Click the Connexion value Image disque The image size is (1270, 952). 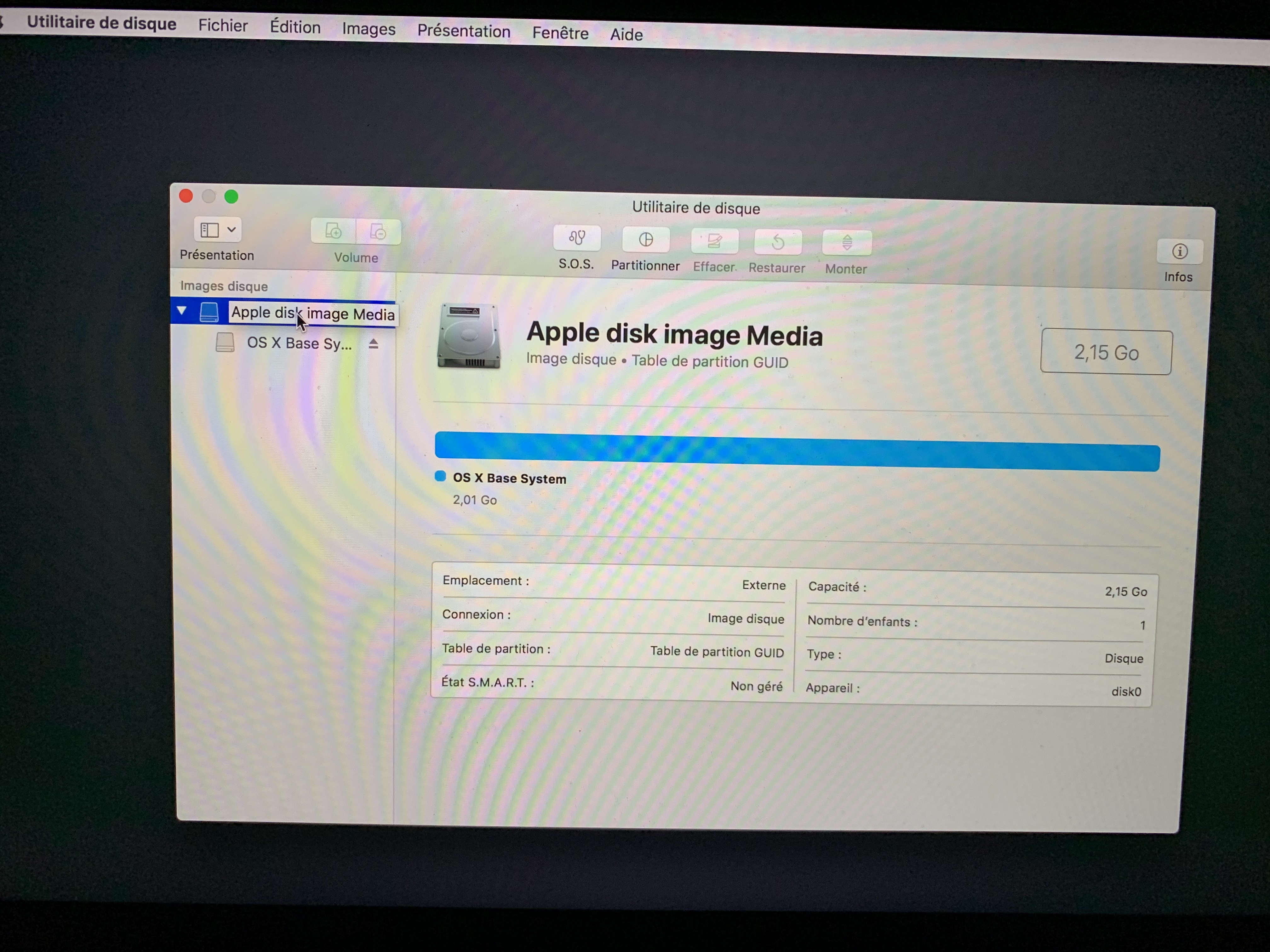[746, 619]
